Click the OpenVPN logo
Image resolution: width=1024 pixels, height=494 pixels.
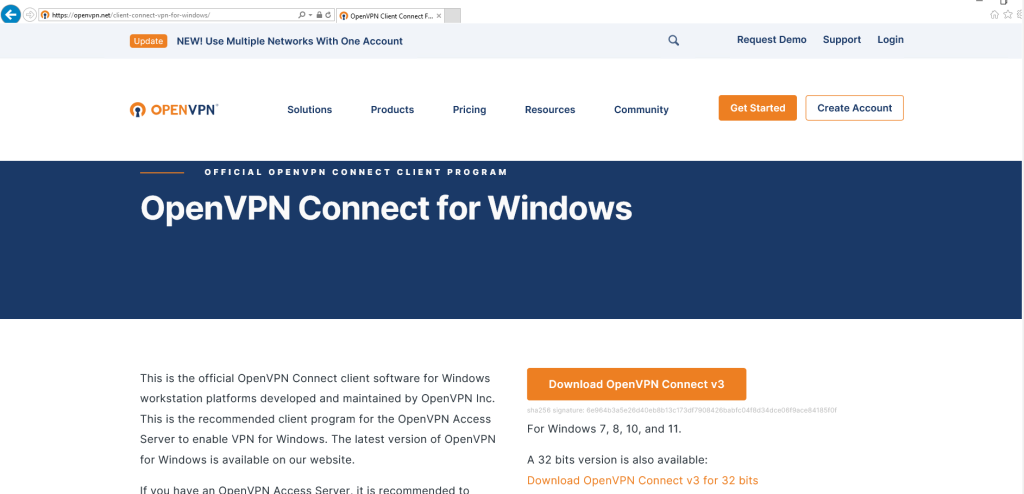[x=174, y=109]
